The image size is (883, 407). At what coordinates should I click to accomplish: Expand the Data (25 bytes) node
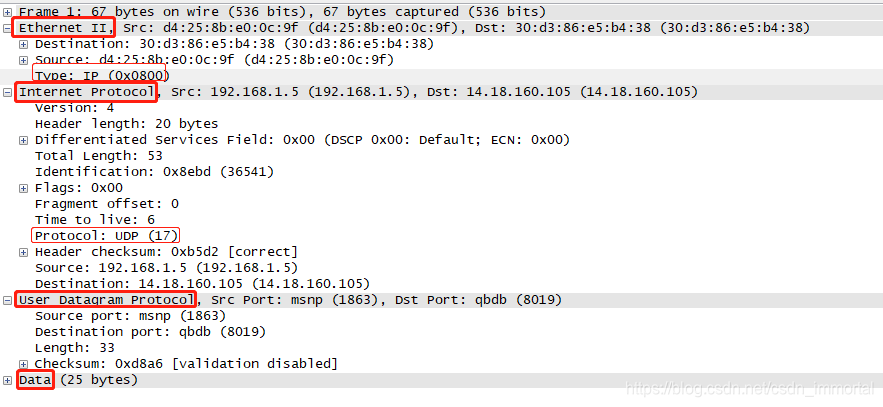pyautogui.click(x=7, y=381)
